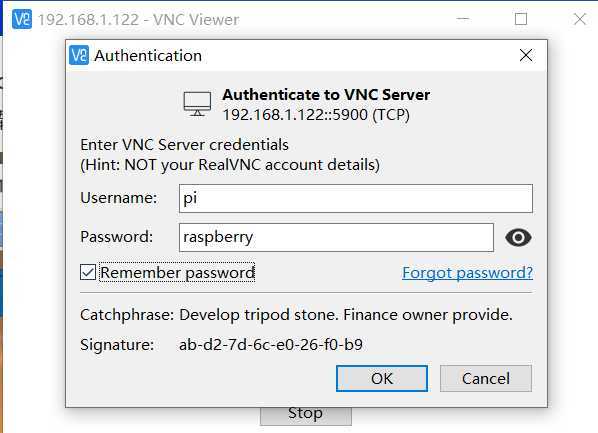Viewport: 598px width, 433px height.
Task: Click the VNC Viewer logo in main title bar
Action: [22, 19]
